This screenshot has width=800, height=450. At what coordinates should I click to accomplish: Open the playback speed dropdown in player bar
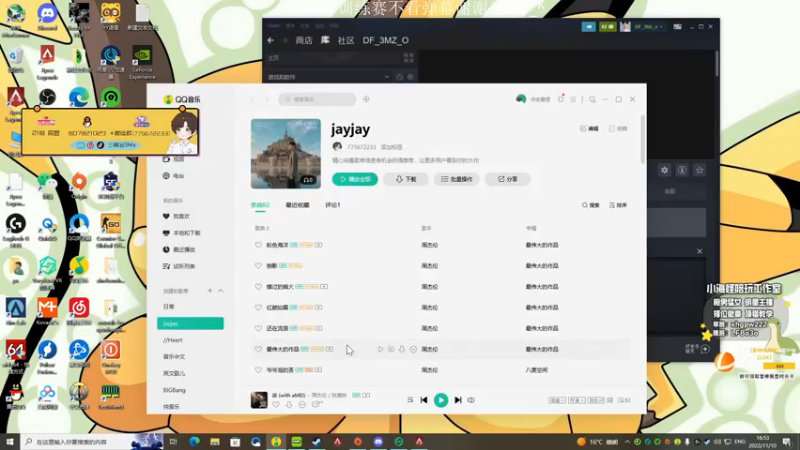[x=557, y=400]
